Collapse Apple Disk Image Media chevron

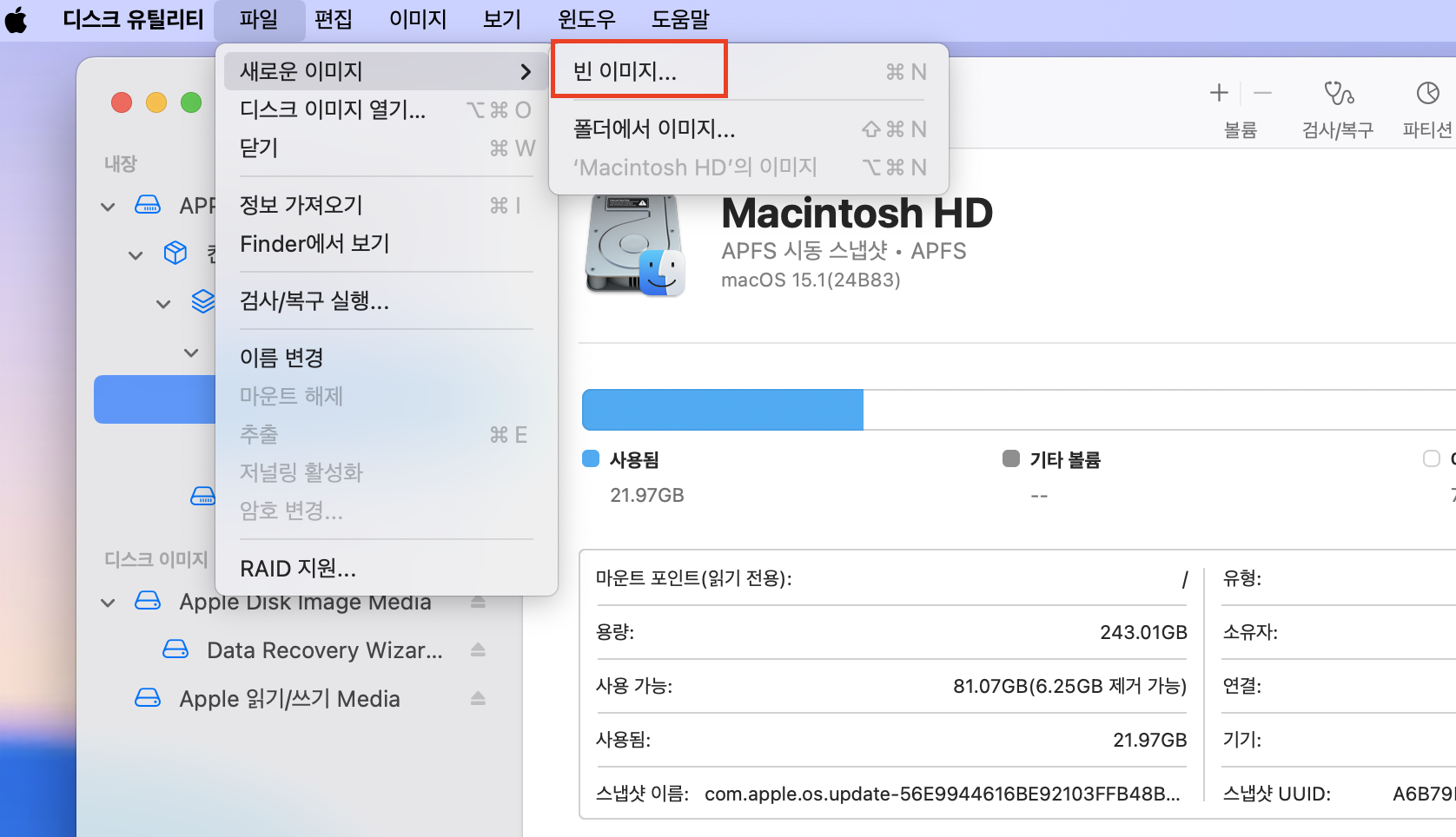coord(108,603)
